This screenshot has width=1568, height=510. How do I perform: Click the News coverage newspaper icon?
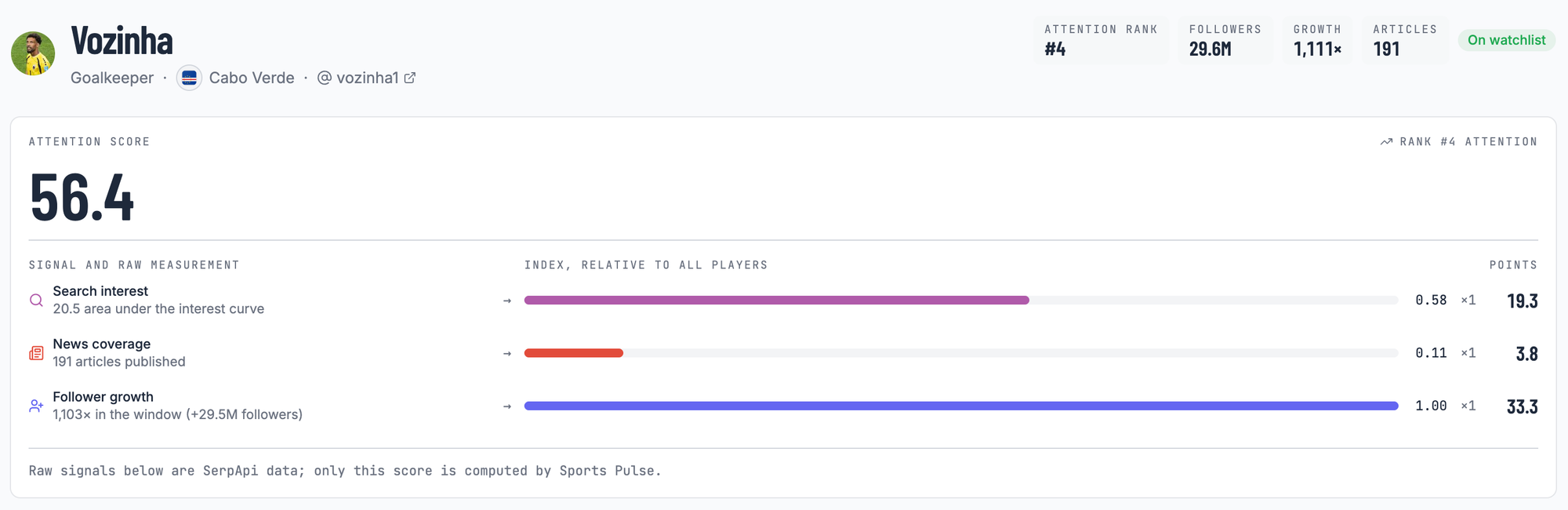[x=36, y=353]
